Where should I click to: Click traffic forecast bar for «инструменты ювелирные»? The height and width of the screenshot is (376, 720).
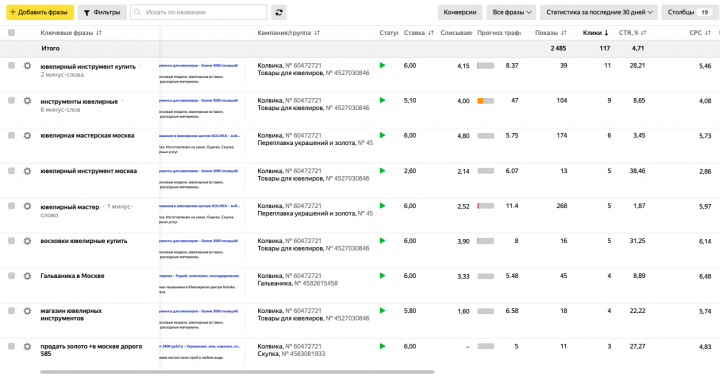click(x=486, y=101)
